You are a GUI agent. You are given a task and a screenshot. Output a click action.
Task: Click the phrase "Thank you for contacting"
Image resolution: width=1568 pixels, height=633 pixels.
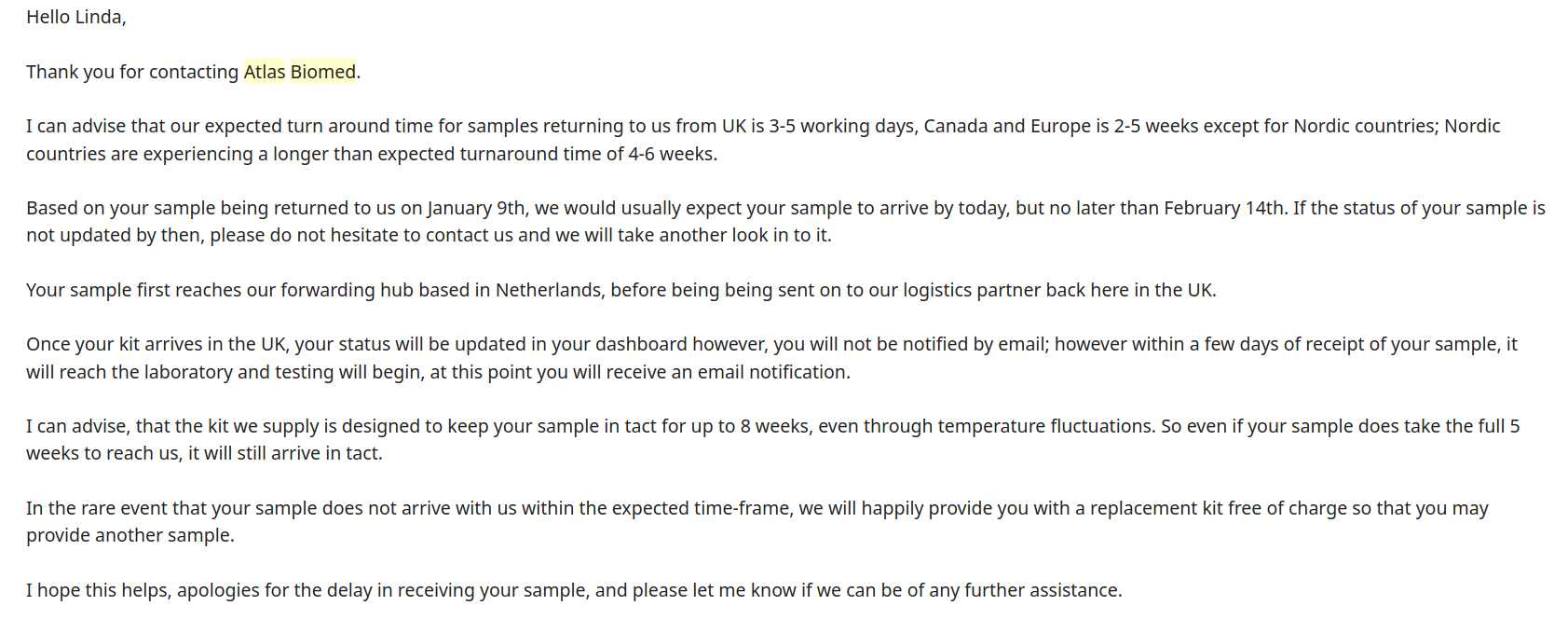(x=132, y=72)
